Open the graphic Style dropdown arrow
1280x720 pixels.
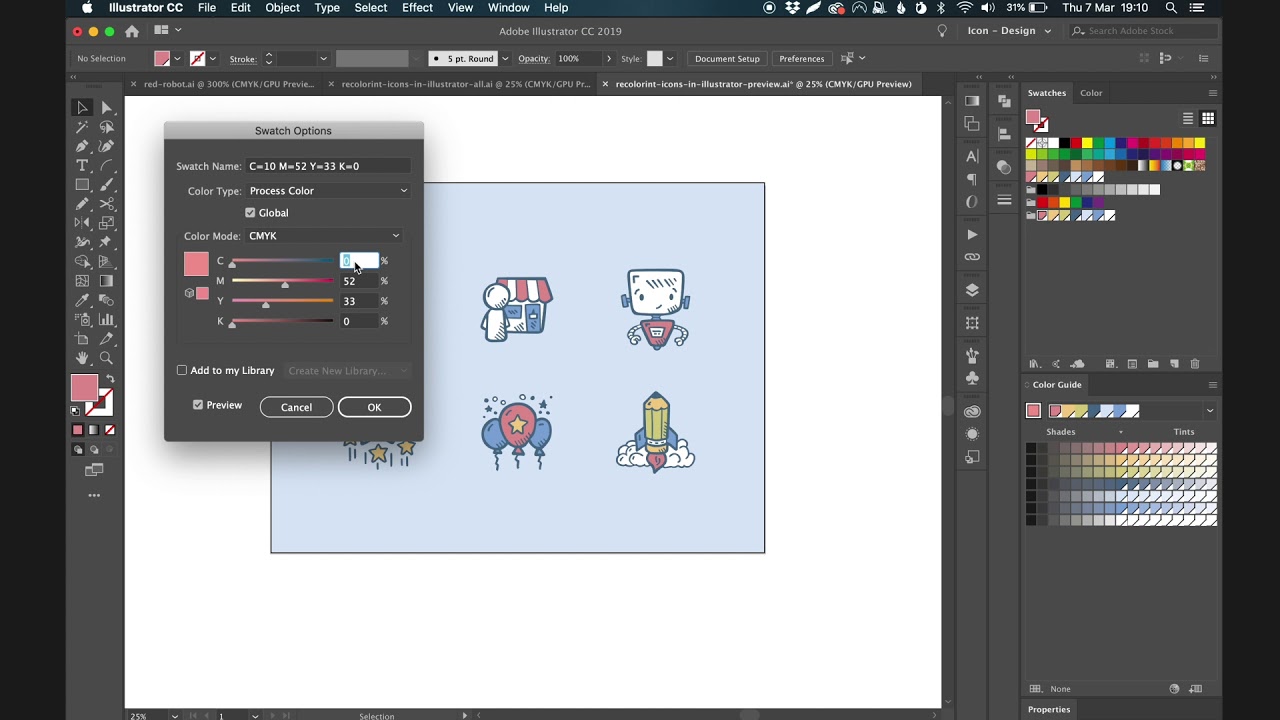[x=670, y=59]
